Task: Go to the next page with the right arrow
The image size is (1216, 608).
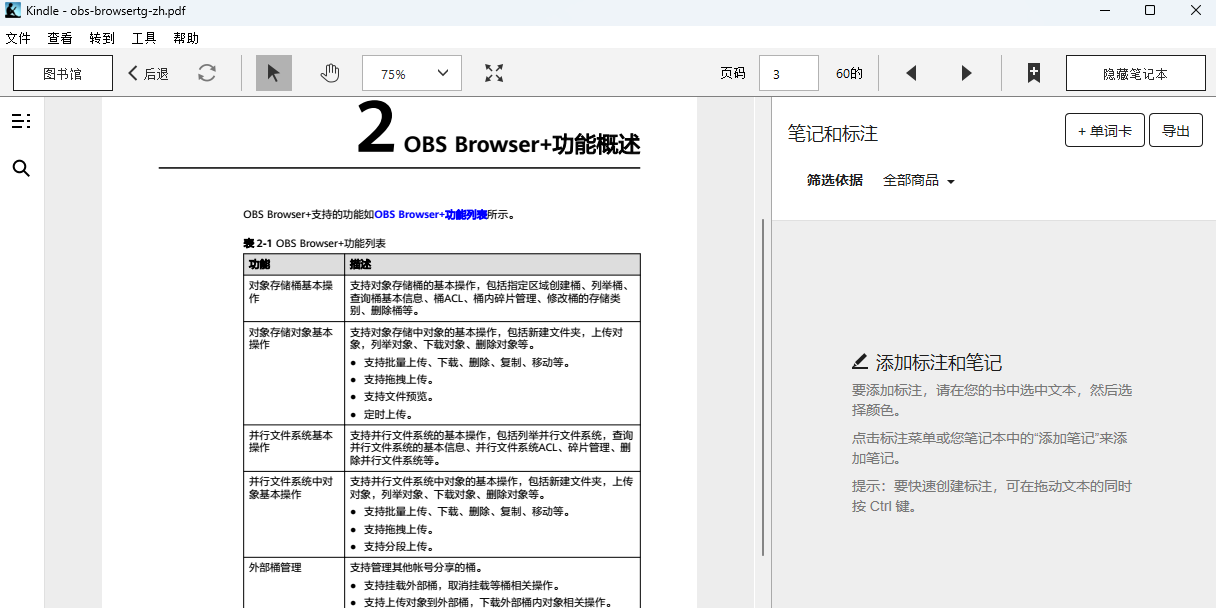Action: (965, 72)
